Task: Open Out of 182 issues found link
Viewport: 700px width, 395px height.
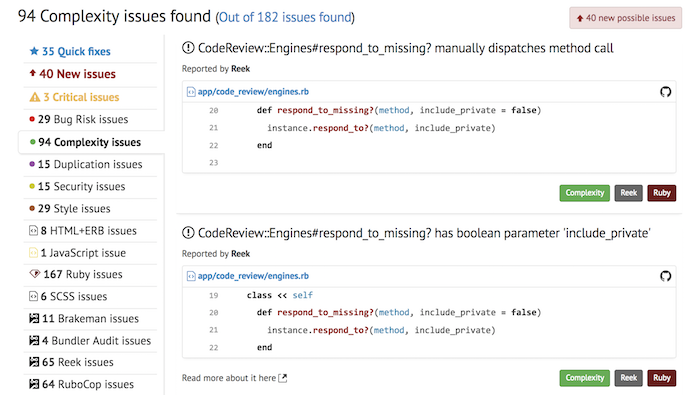Action: pos(285,17)
